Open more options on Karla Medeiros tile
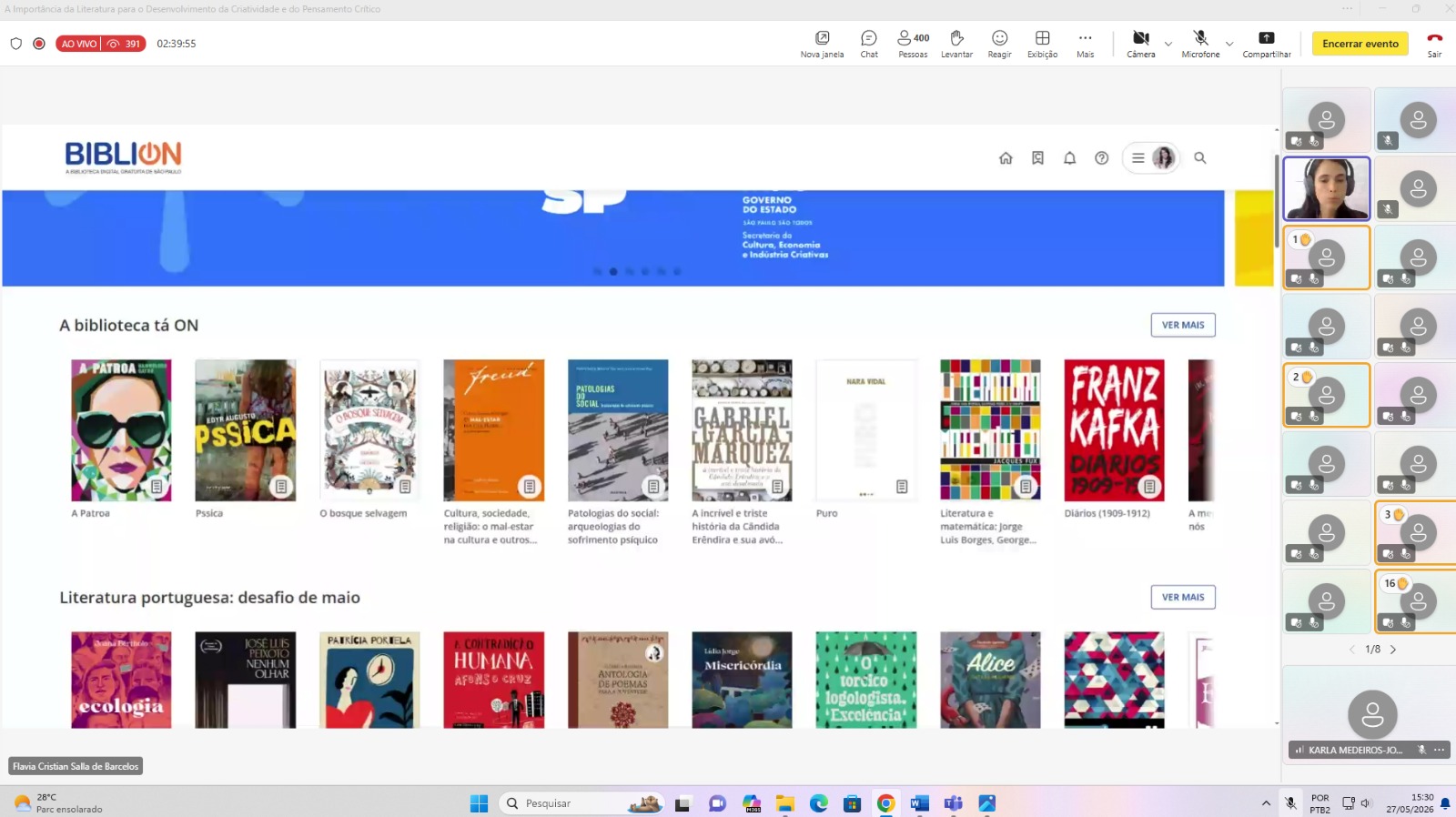The height and width of the screenshot is (817, 1456). [x=1439, y=750]
